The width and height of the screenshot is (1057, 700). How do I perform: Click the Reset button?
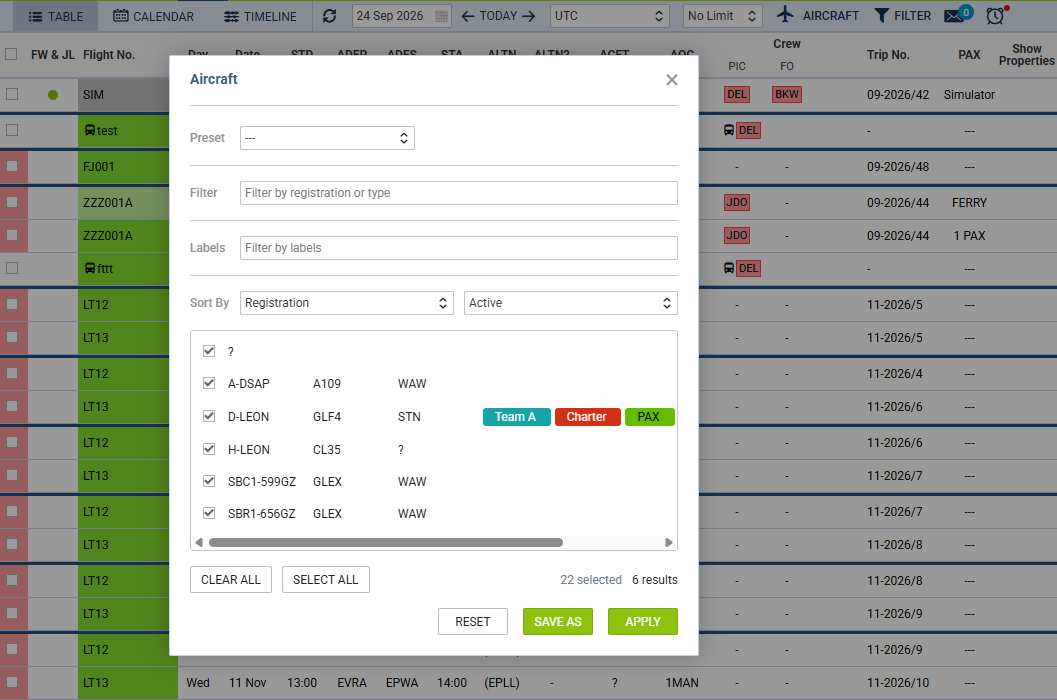point(473,622)
